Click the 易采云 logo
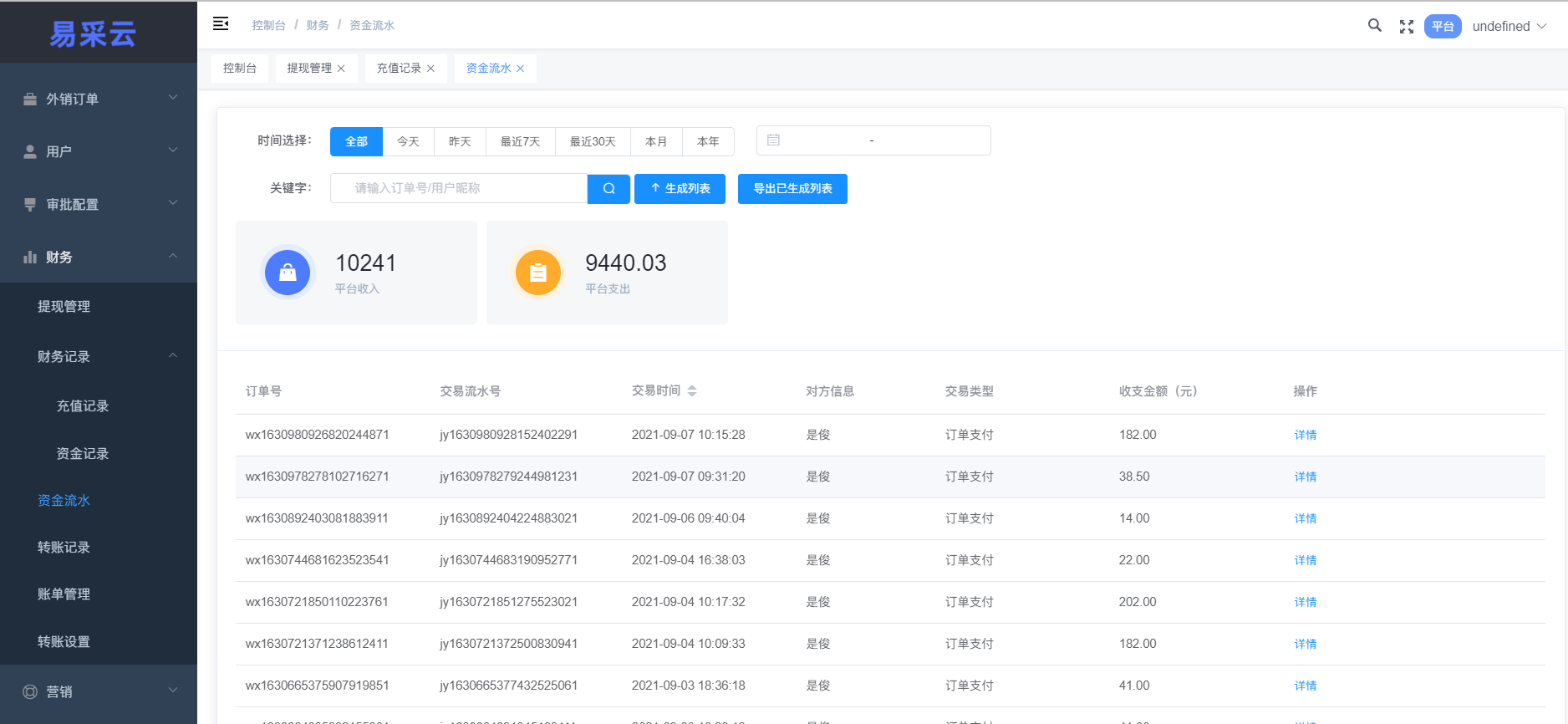The image size is (1568, 724). point(93,33)
